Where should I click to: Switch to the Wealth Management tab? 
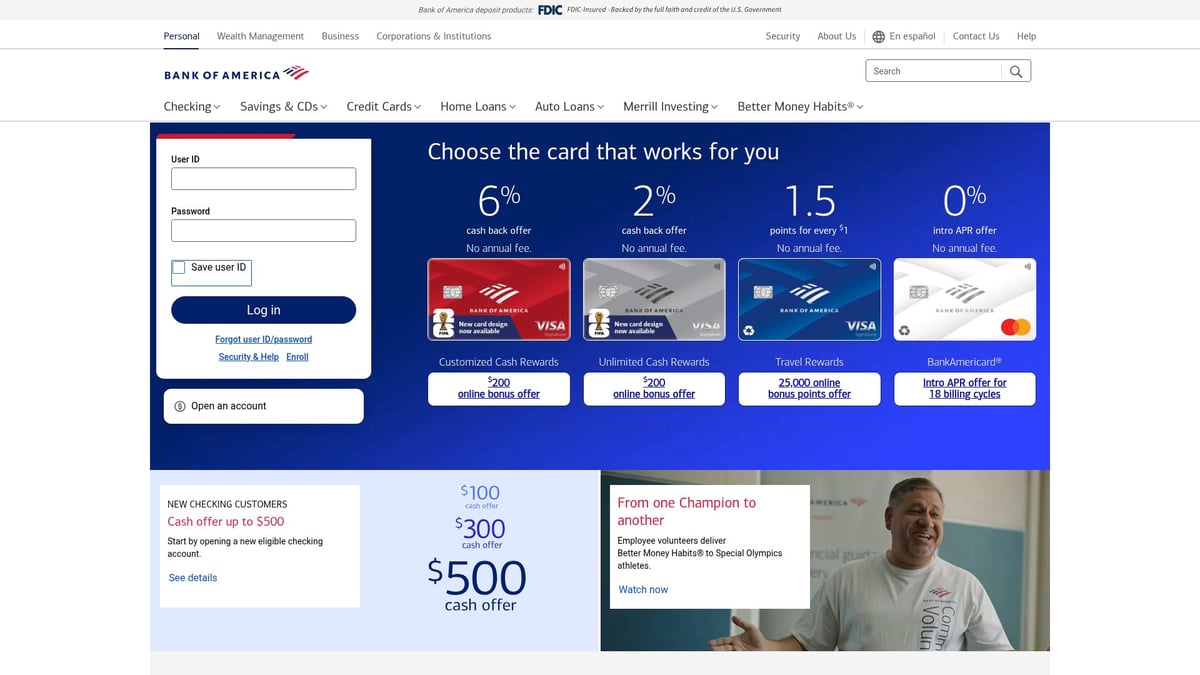tap(260, 36)
